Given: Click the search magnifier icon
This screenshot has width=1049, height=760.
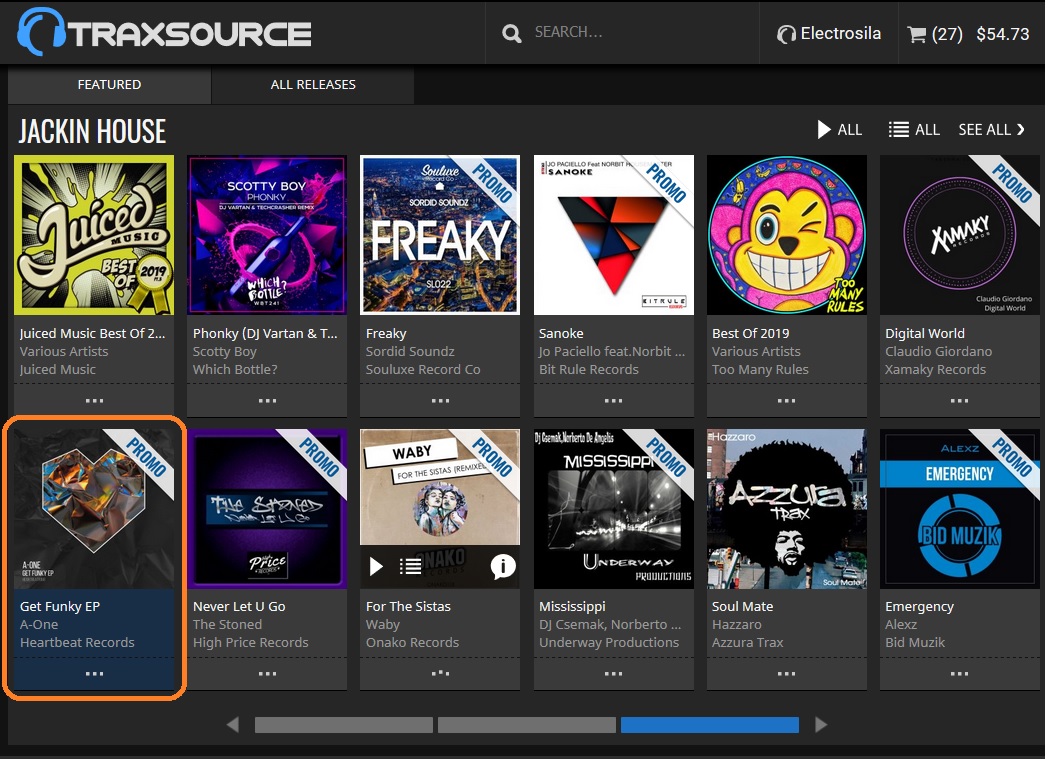Looking at the screenshot, I should pos(511,33).
